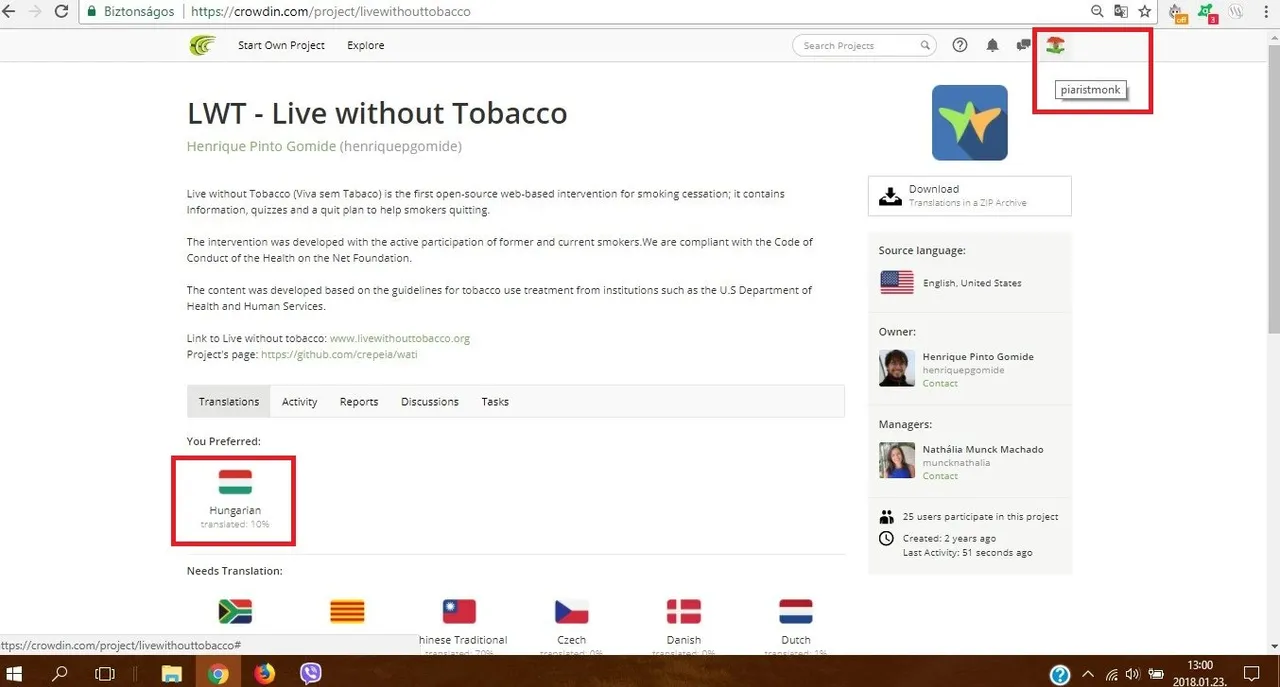This screenshot has height=687, width=1280.
Task: Open Task View on the taskbar
Action: (104, 674)
